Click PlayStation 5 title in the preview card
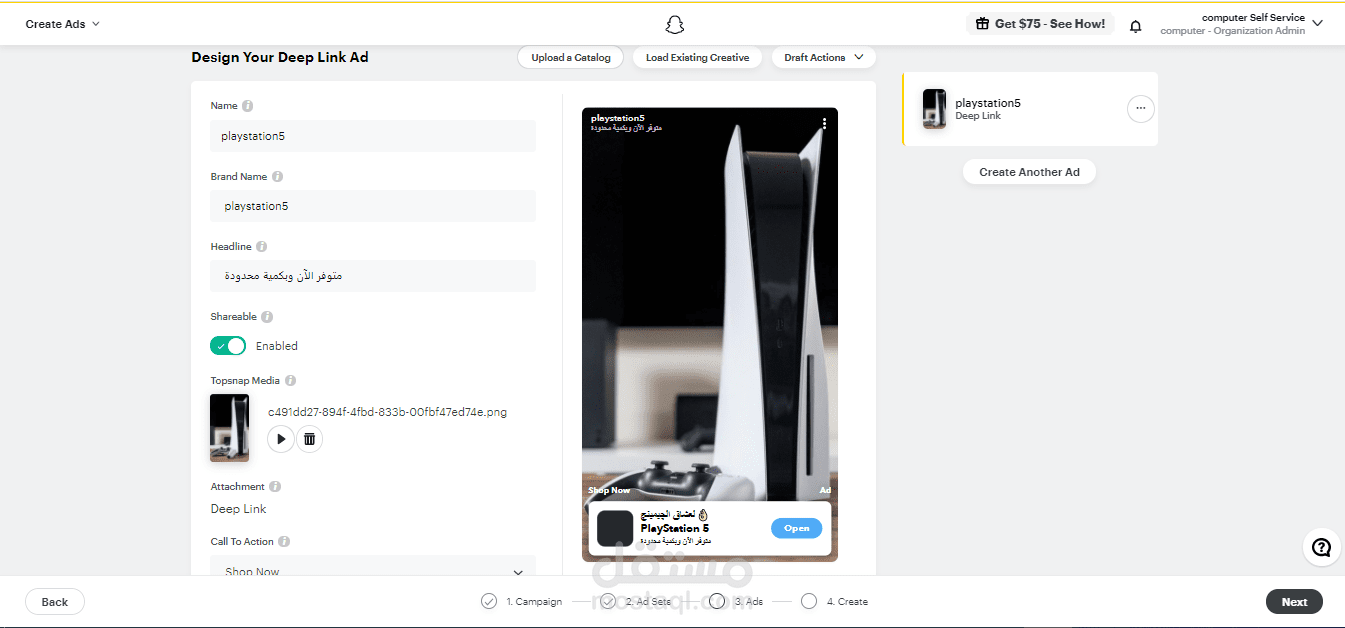This screenshot has width=1345, height=628. tap(675, 528)
